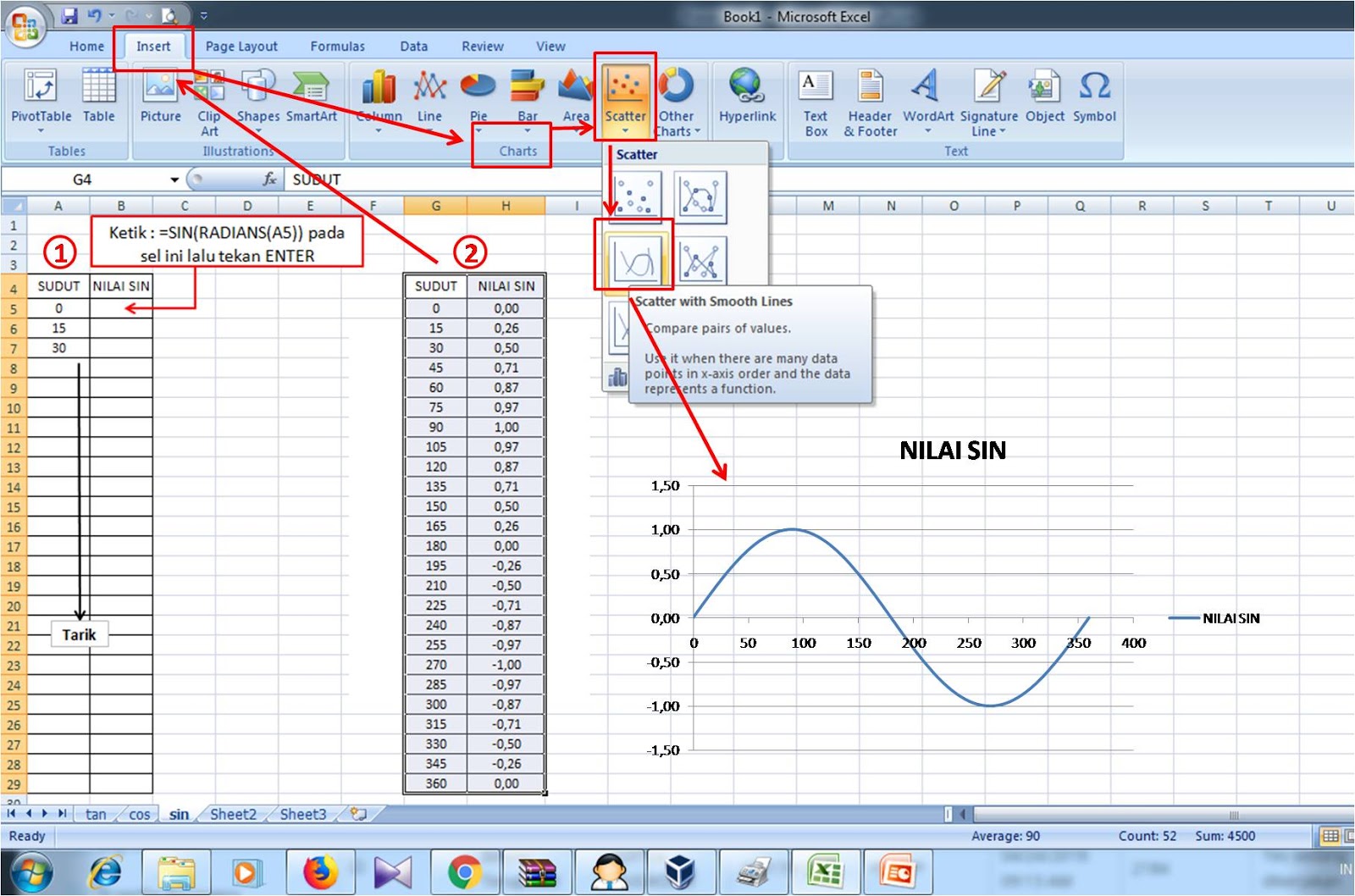Select column M header
This screenshot has height=896, width=1355.
click(827, 206)
